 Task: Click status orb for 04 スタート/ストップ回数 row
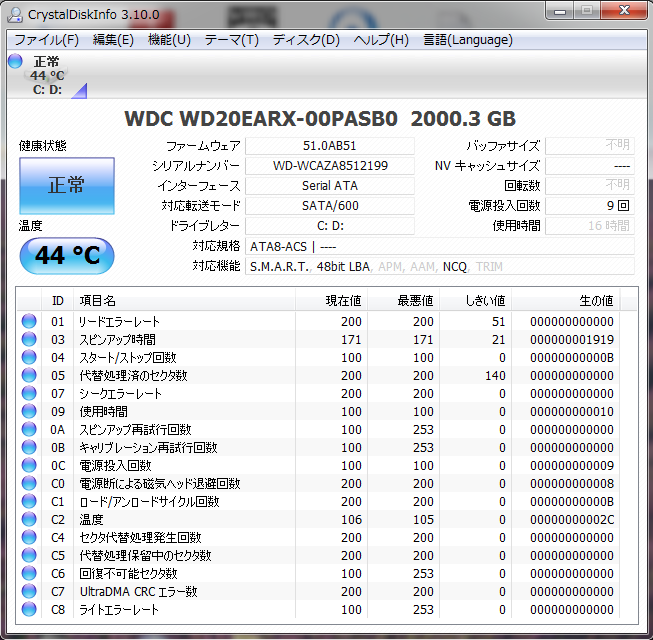(x=29, y=357)
